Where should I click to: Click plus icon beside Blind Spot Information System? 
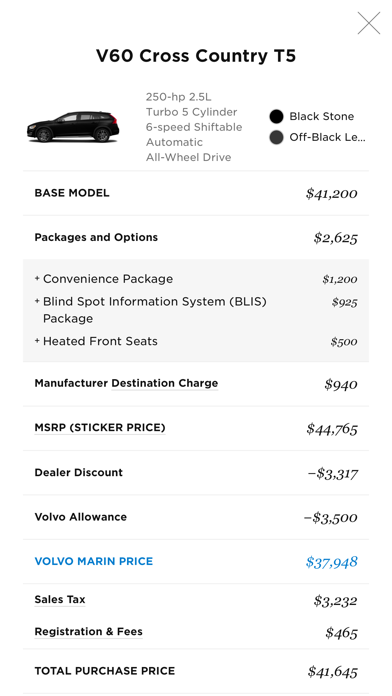[x=37, y=301]
